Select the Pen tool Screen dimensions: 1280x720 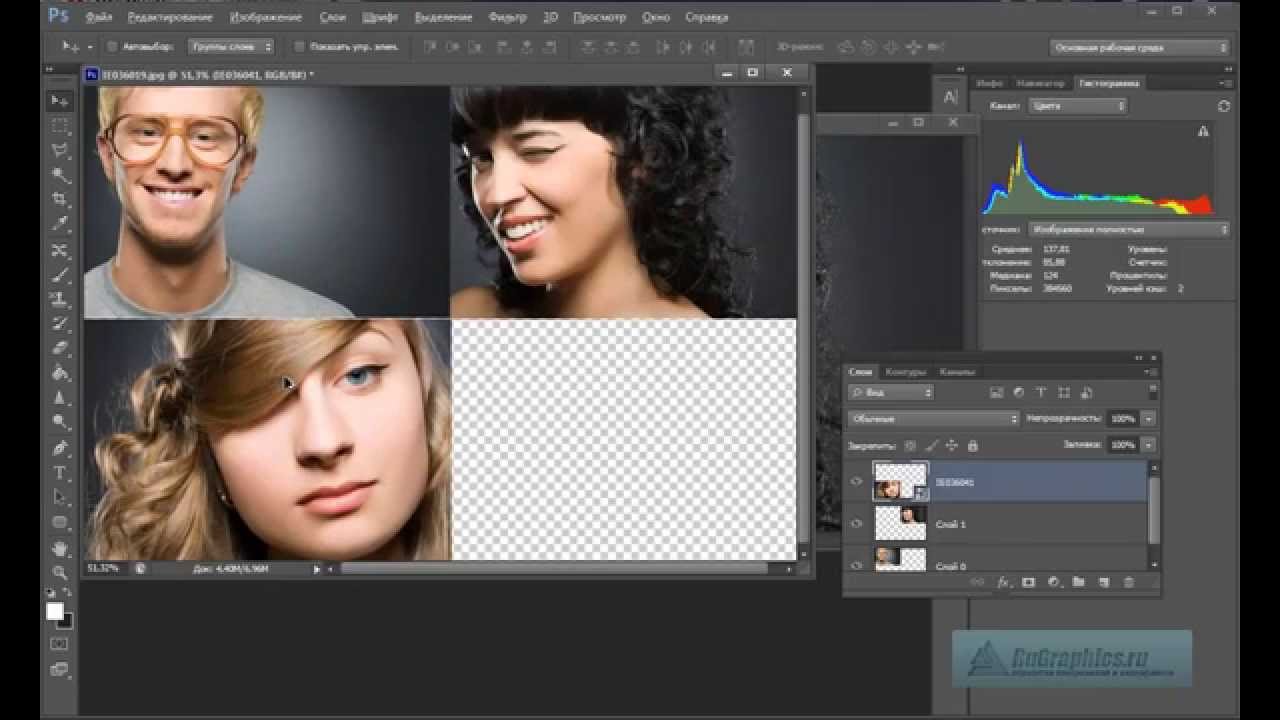[60, 448]
